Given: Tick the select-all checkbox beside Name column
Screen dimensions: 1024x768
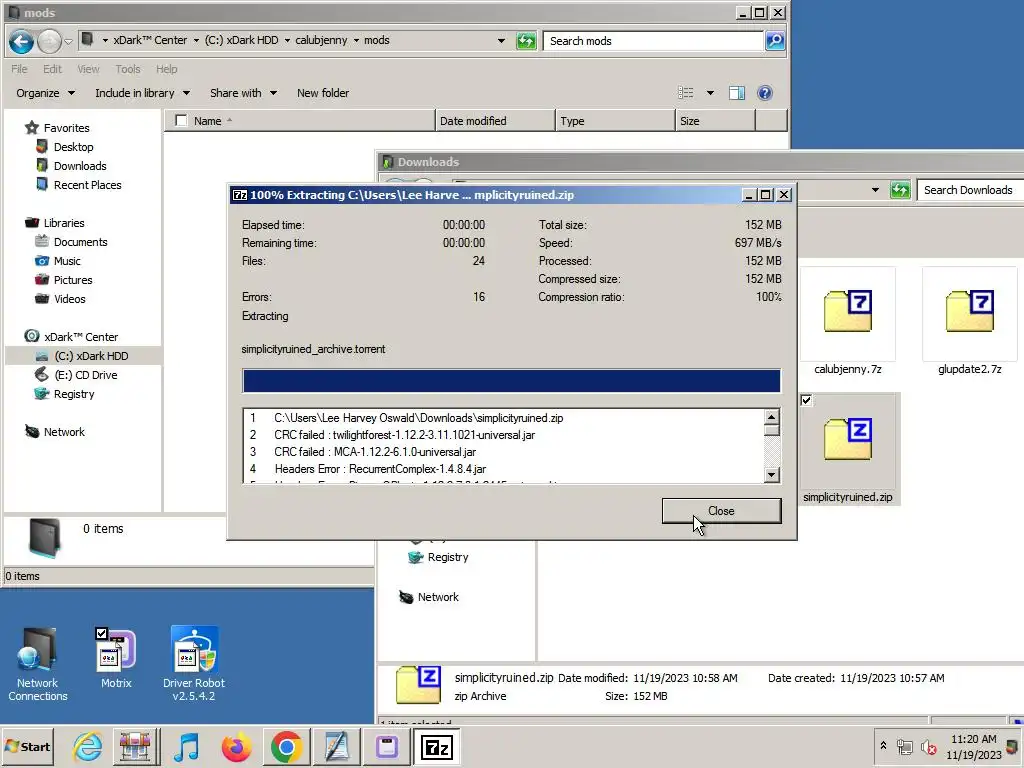Looking at the screenshot, I should pyautogui.click(x=181, y=120).
